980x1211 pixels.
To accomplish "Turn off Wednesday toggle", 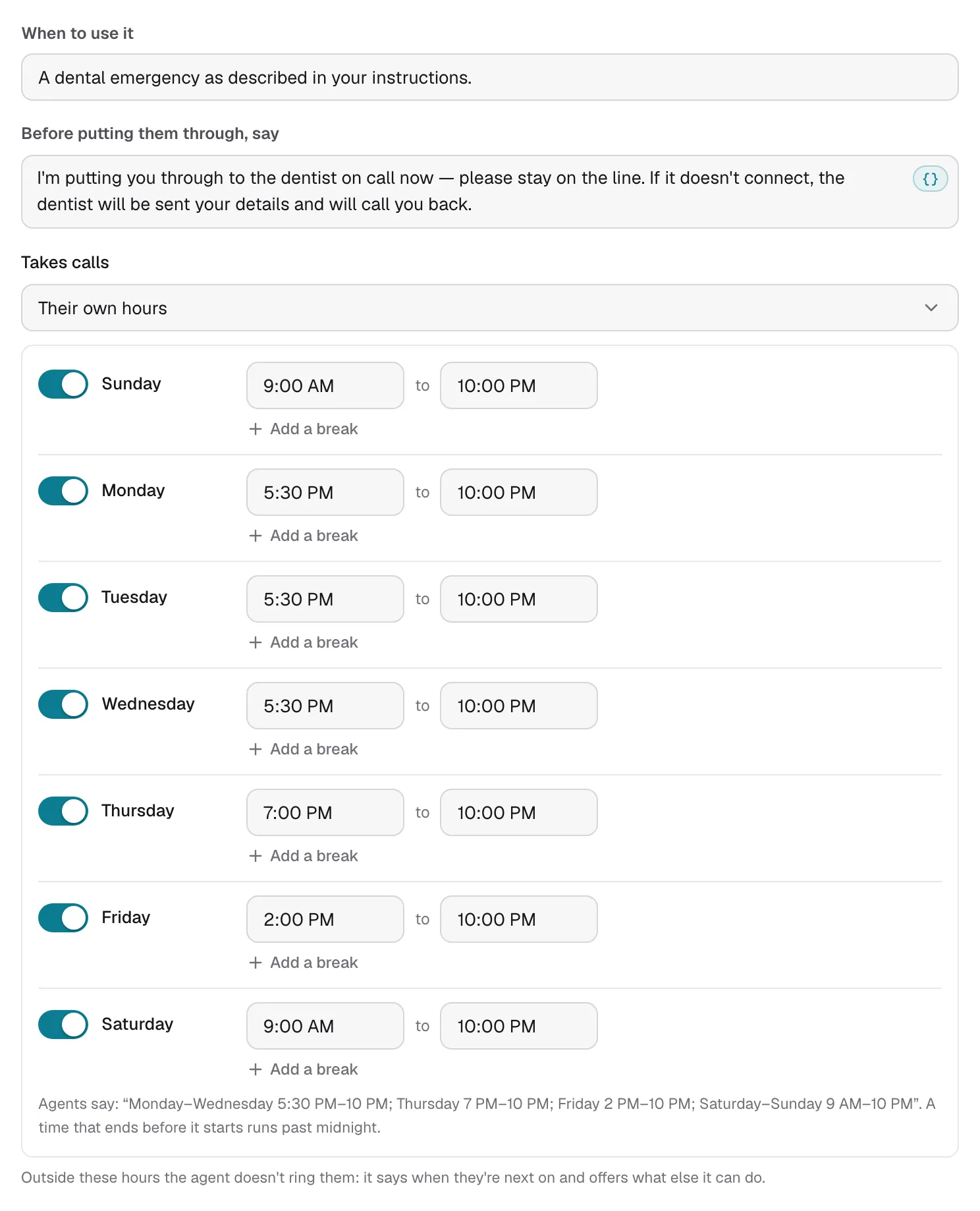I will click(x=63, y=704).
